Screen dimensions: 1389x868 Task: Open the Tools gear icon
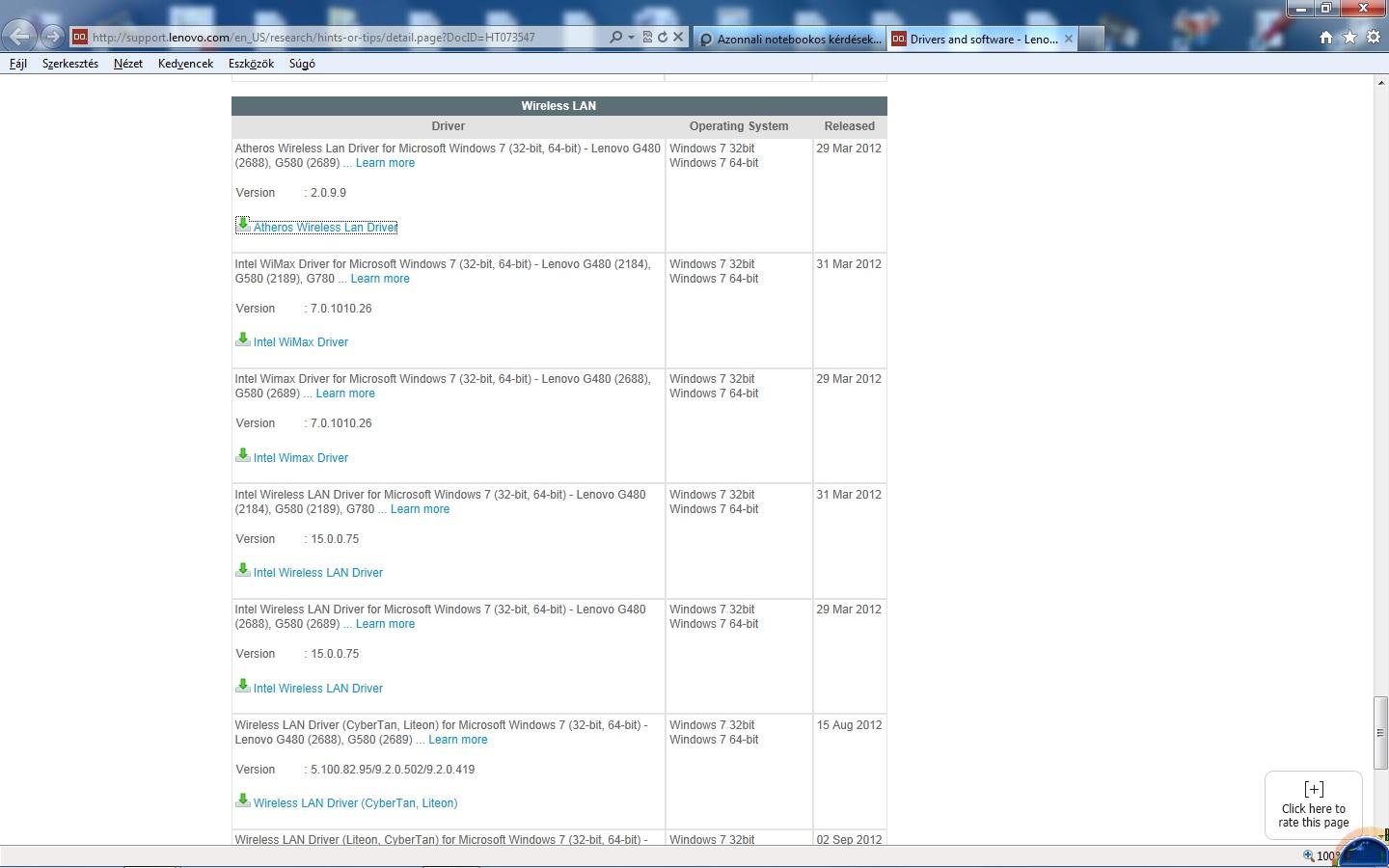point(1374,37)
